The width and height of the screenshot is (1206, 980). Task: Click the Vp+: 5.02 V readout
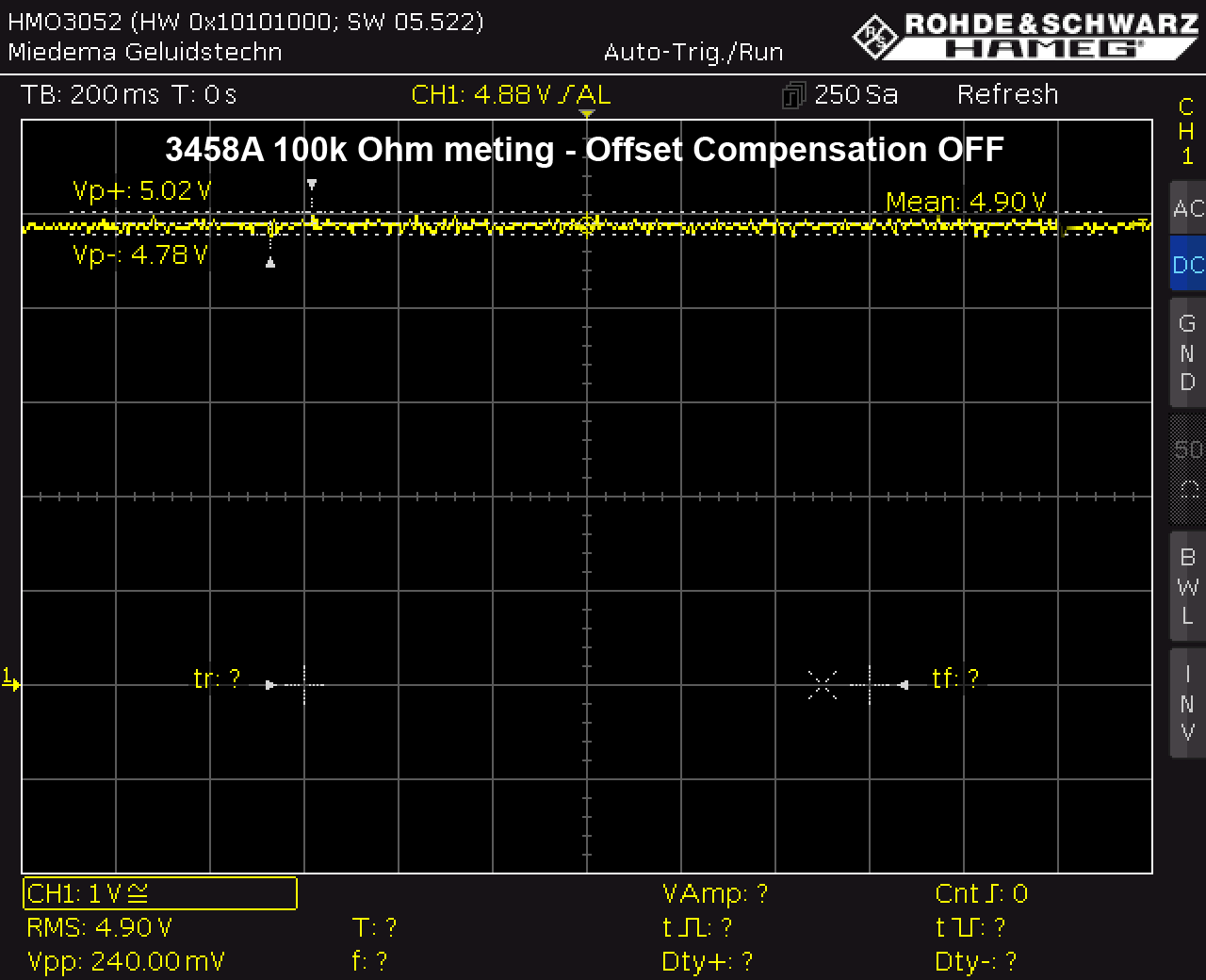142,191
